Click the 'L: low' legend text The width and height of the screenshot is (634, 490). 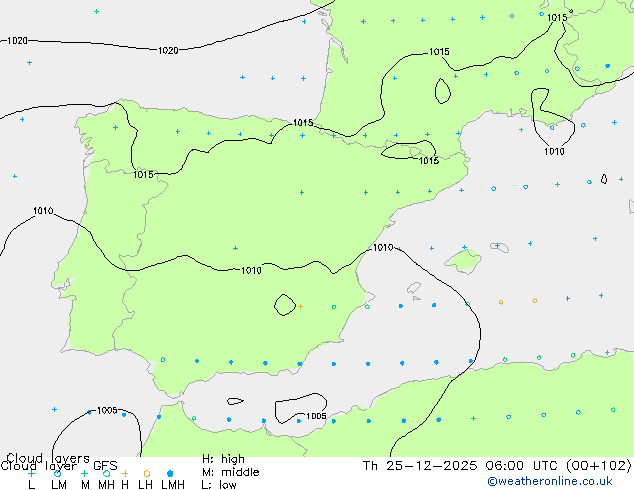click(219, 485)
